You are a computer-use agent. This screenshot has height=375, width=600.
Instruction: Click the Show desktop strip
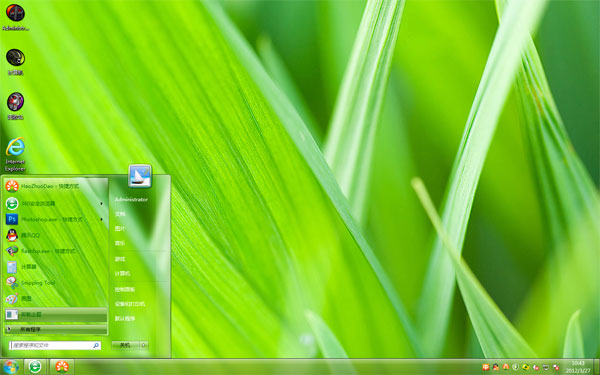click(597, 367)
